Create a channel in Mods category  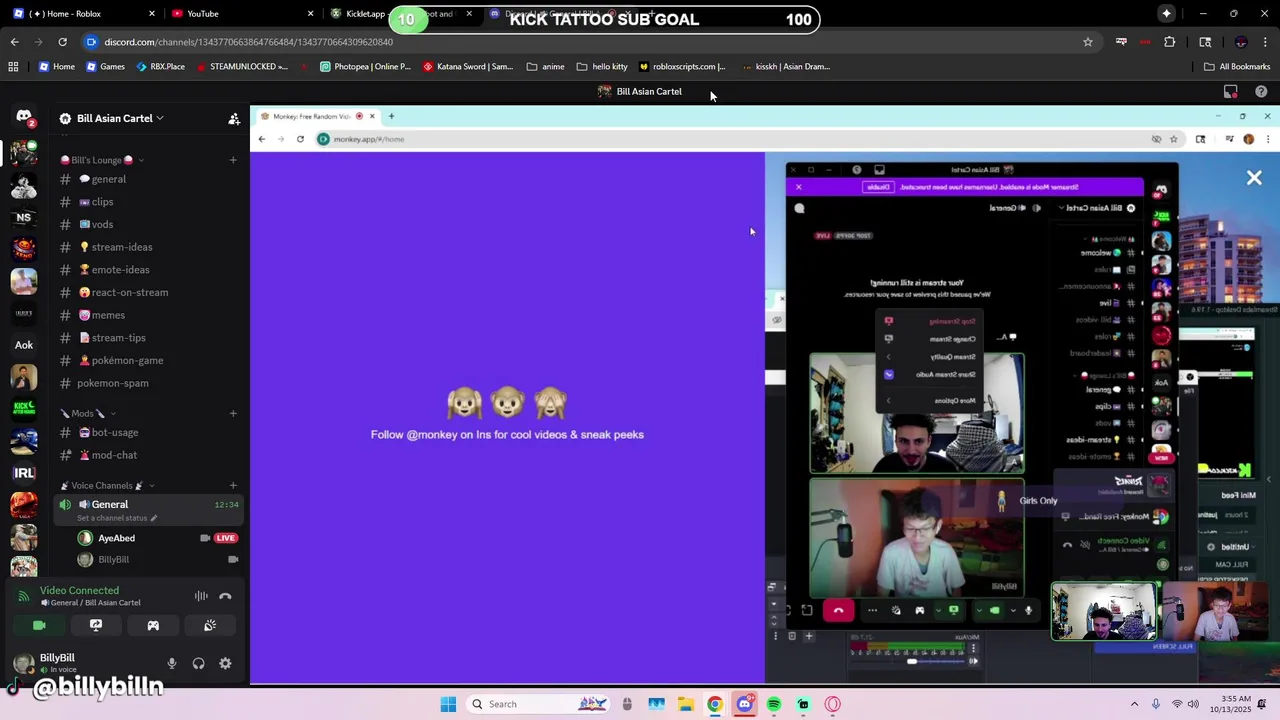pos(233,413)
